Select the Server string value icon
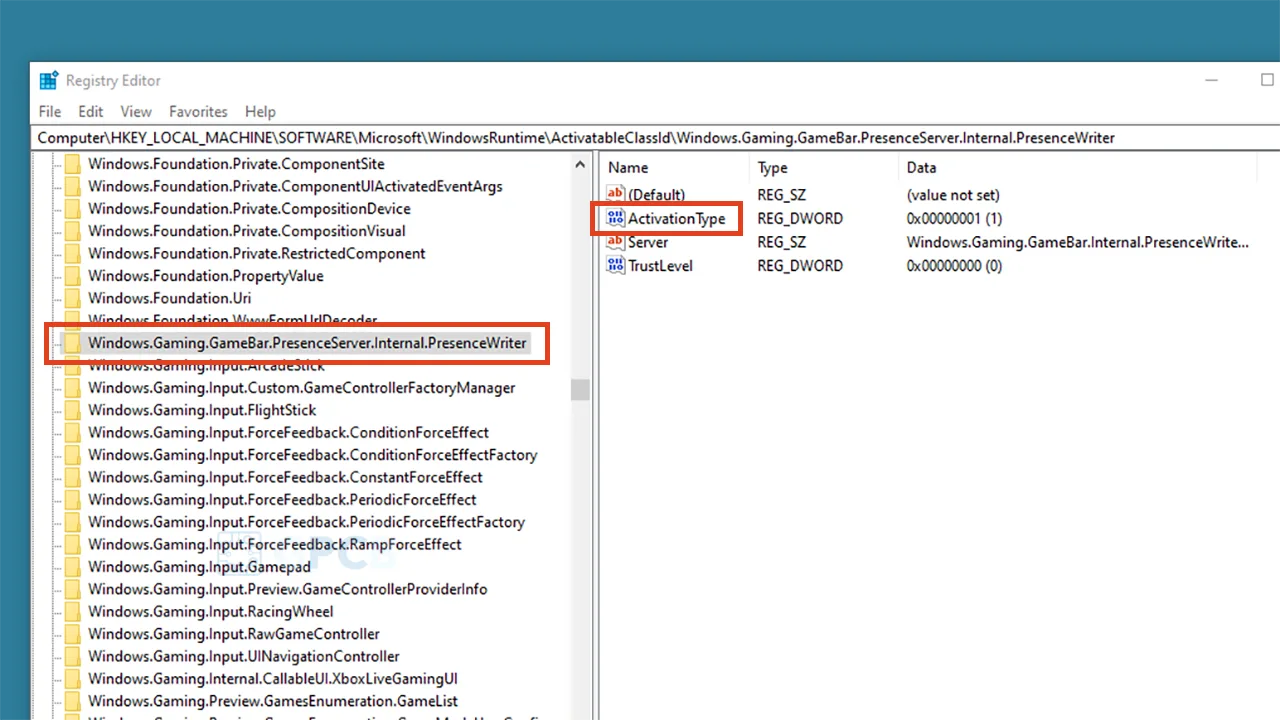1280x720 pixels. (616, 242)
